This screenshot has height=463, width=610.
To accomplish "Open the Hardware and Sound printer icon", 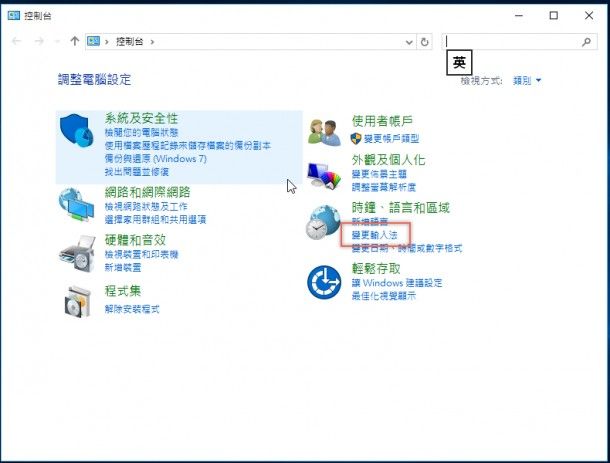I will click(77, 254).
